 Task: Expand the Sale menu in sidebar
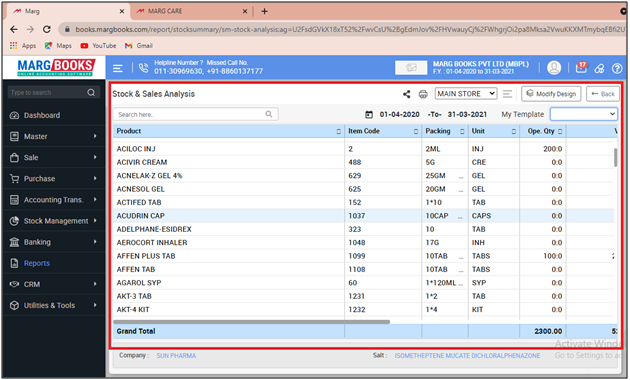click(53, 157)
